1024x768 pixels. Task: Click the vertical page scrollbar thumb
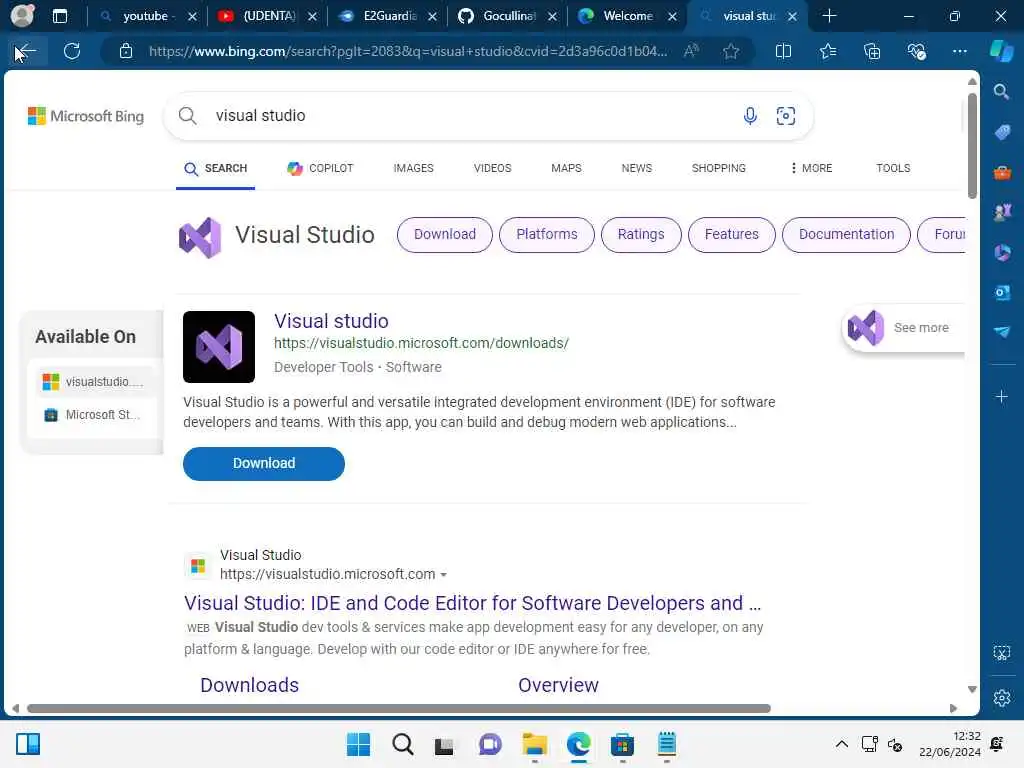(x=972, y=145)
